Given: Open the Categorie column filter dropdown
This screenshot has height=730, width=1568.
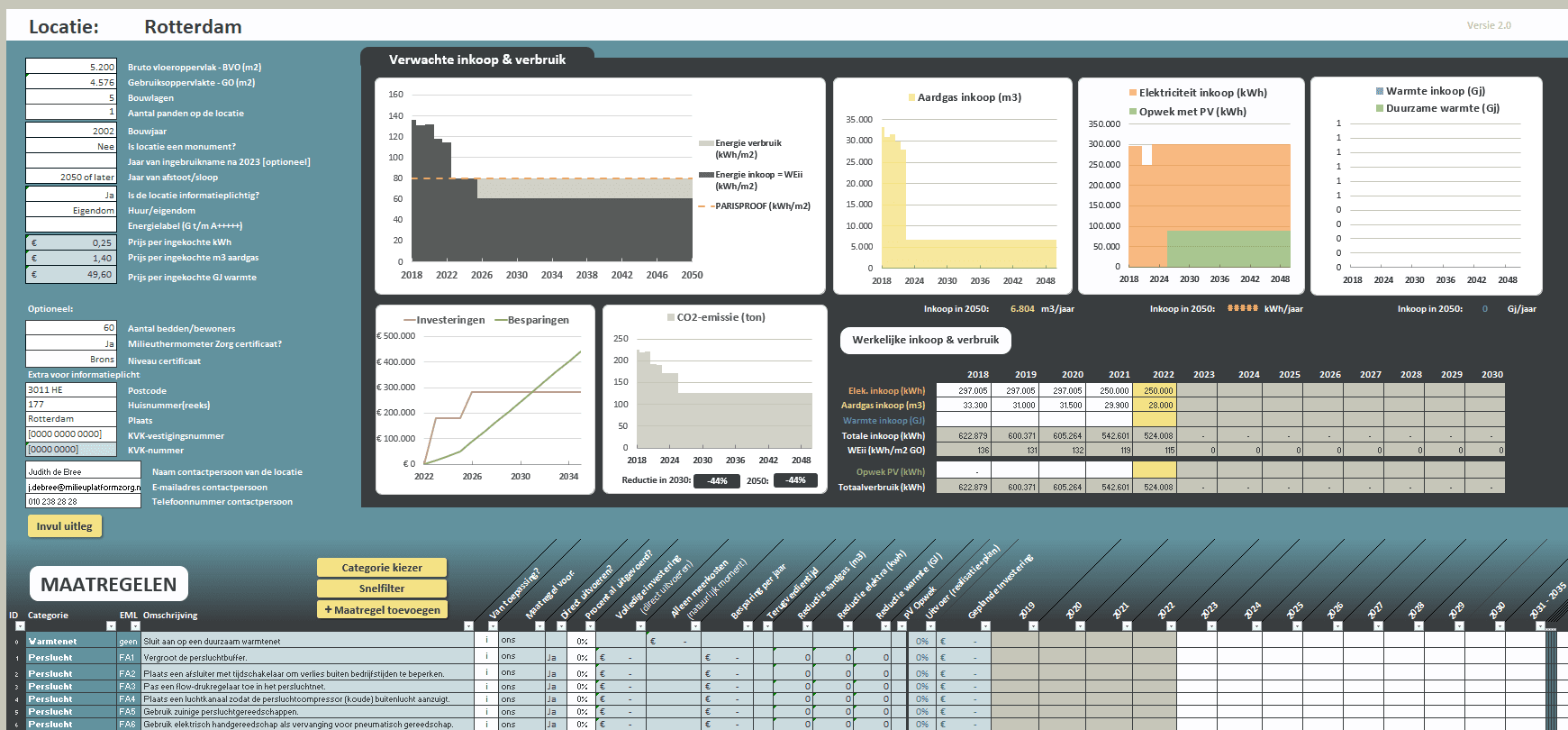Looking at the screenshot, I should pyautogui.click(x=111, y=625).
